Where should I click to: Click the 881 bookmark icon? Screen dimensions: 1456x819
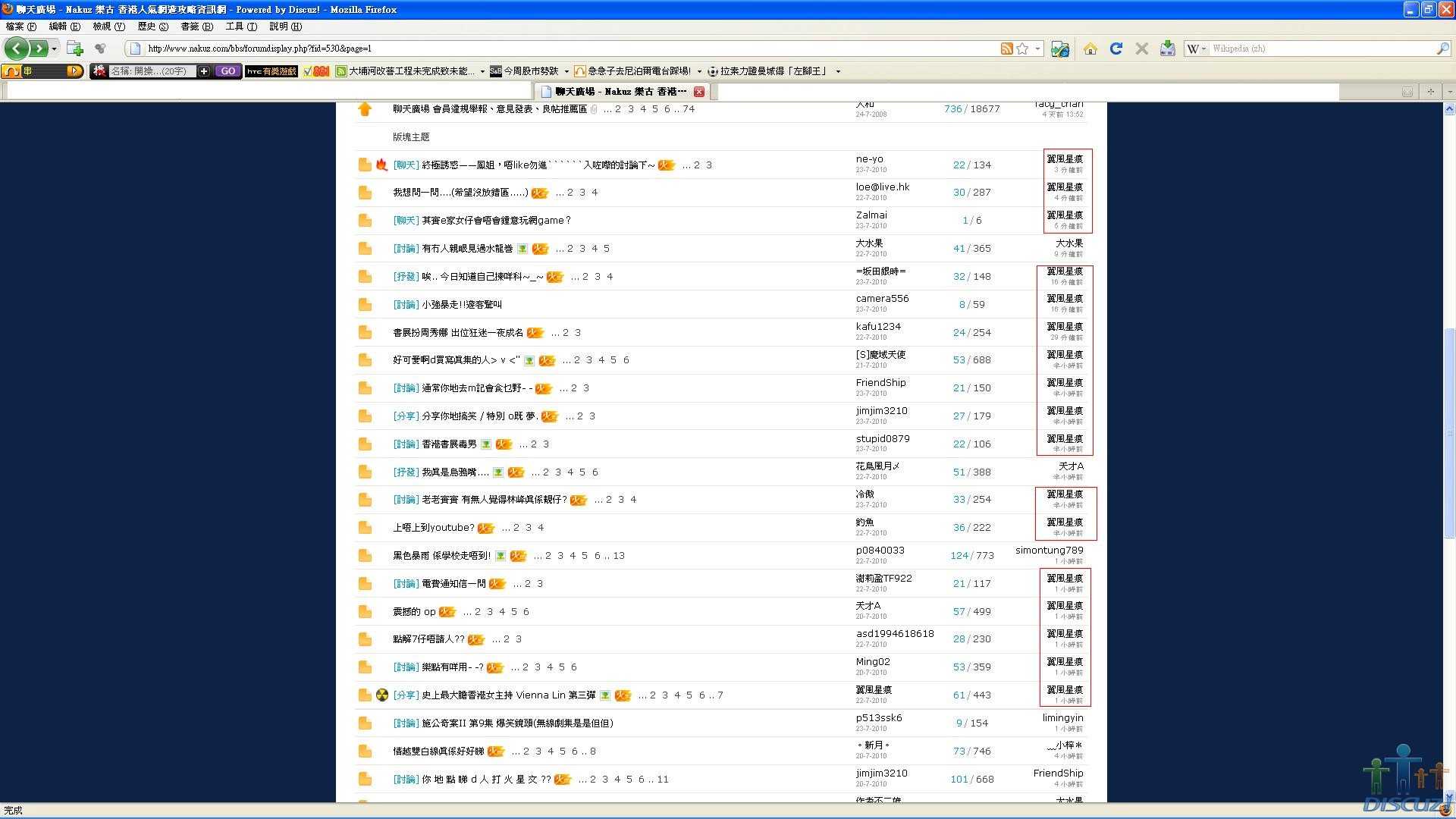[x=316, y=71]
